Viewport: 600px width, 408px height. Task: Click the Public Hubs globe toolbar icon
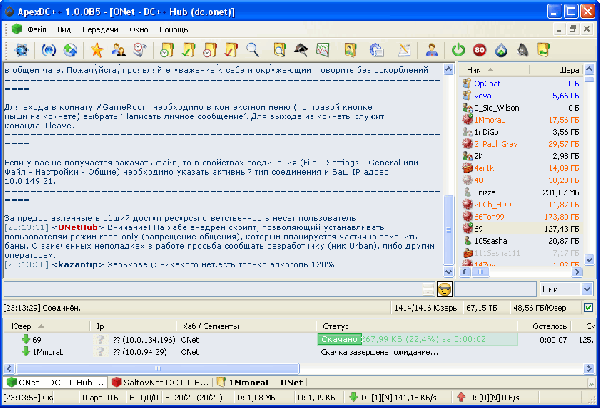21,50
